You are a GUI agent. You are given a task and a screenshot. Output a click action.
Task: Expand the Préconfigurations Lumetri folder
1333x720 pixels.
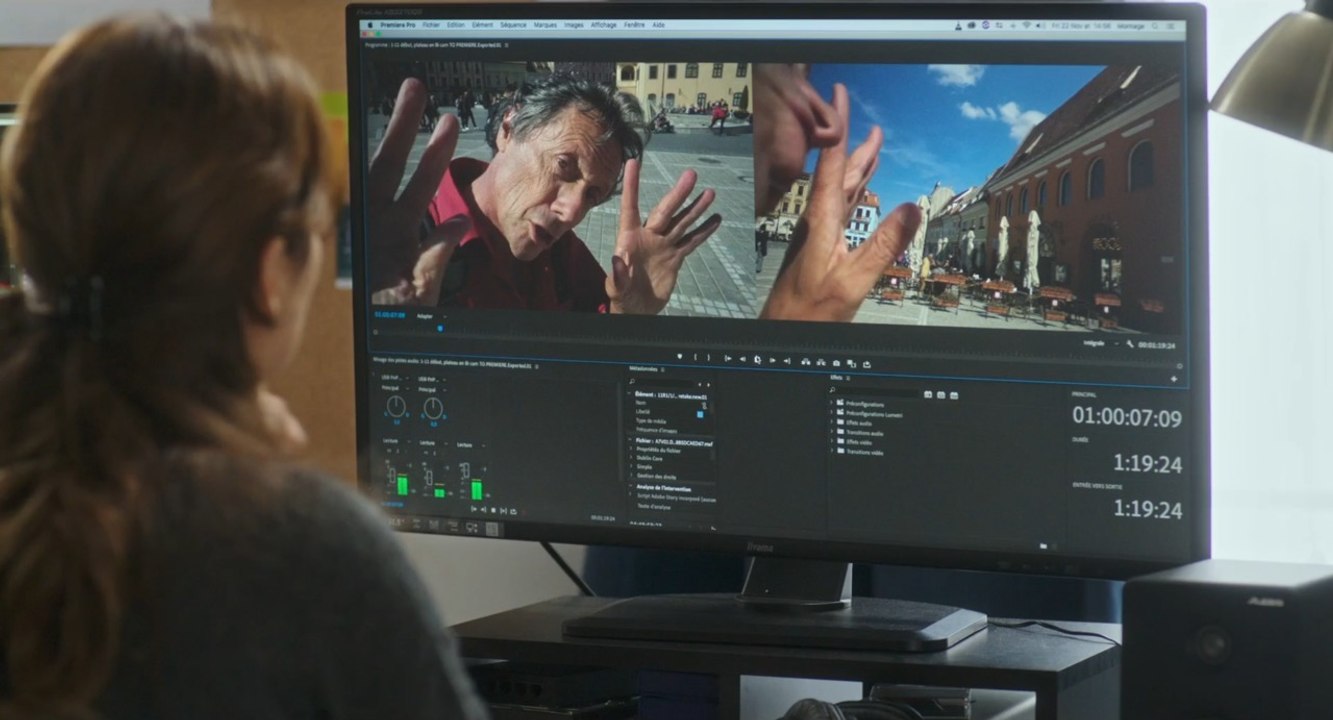[x=831, y=413]
